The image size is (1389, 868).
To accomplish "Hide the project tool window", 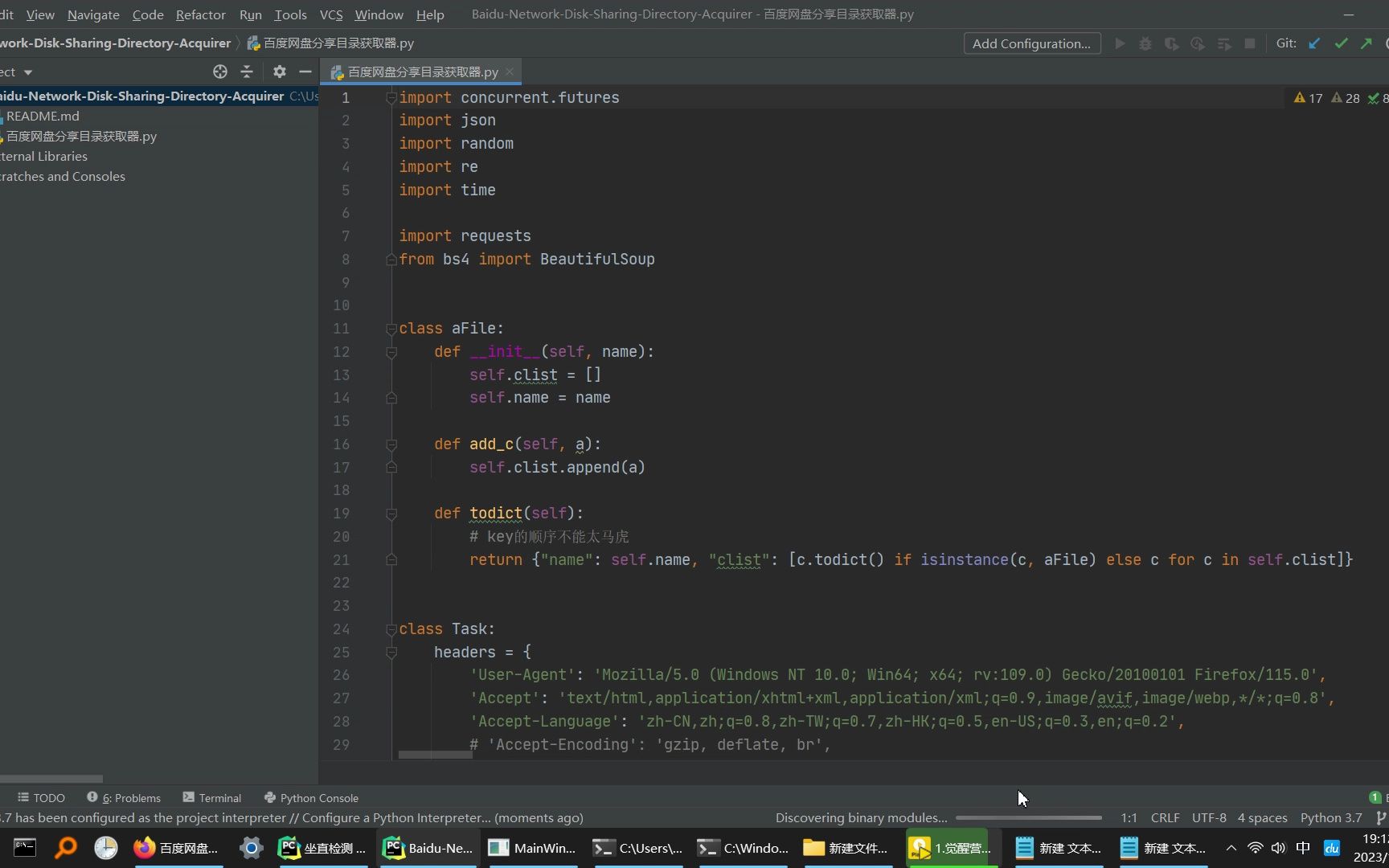I will (305, 72).
